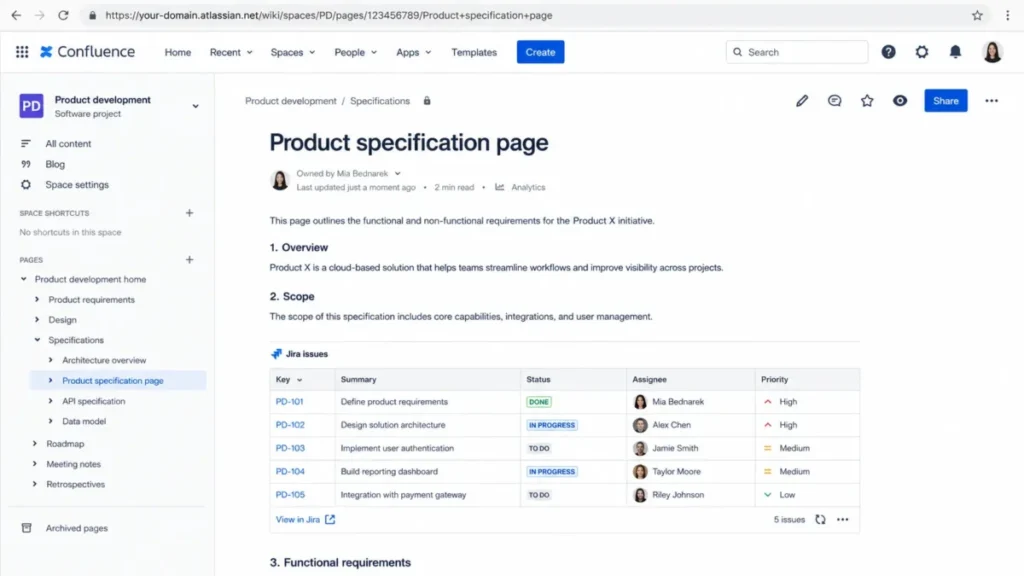
Task: Open Blog in sidebar
Action: click(x=55, y=164)
